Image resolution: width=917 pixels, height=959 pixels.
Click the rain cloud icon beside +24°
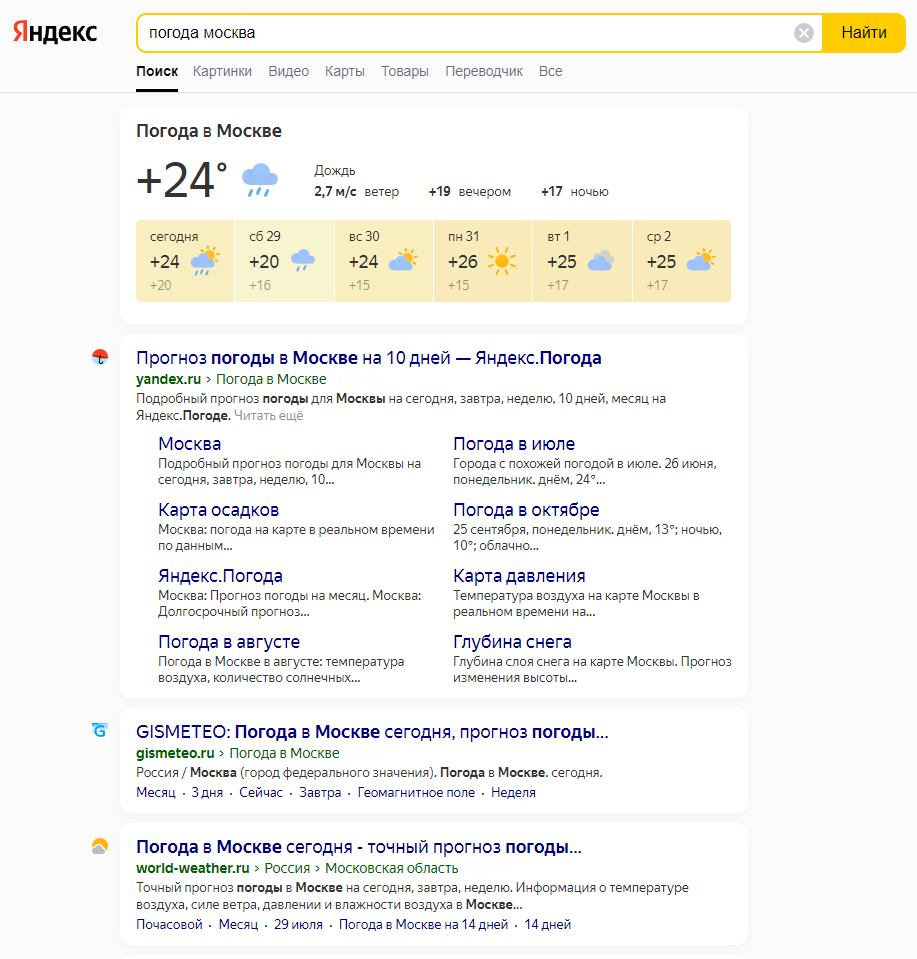pos(260,180)
